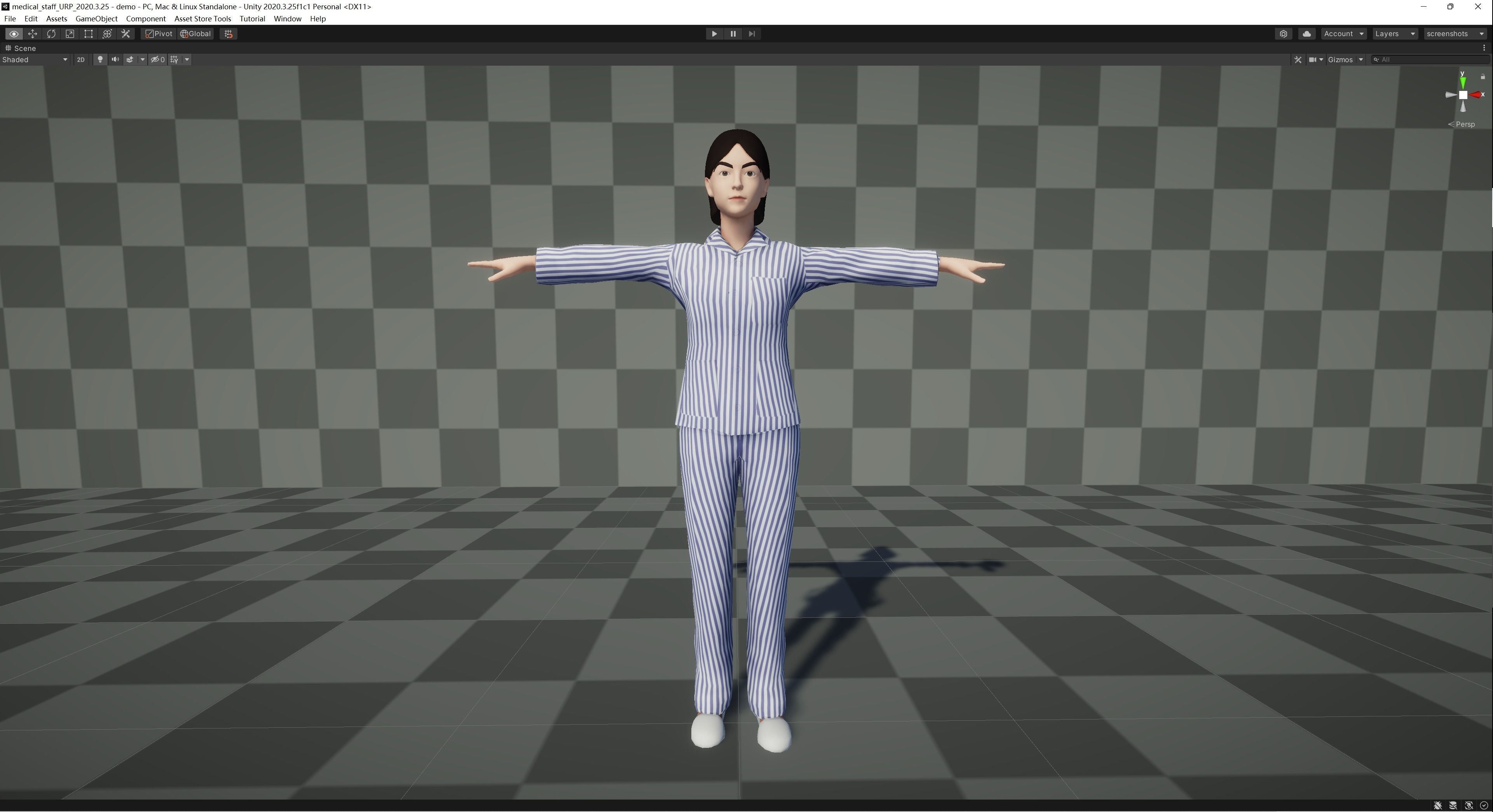The height and width of the screenshot is (812, 1493).
Task: Open the Tutorial menu
Action: 252,19
